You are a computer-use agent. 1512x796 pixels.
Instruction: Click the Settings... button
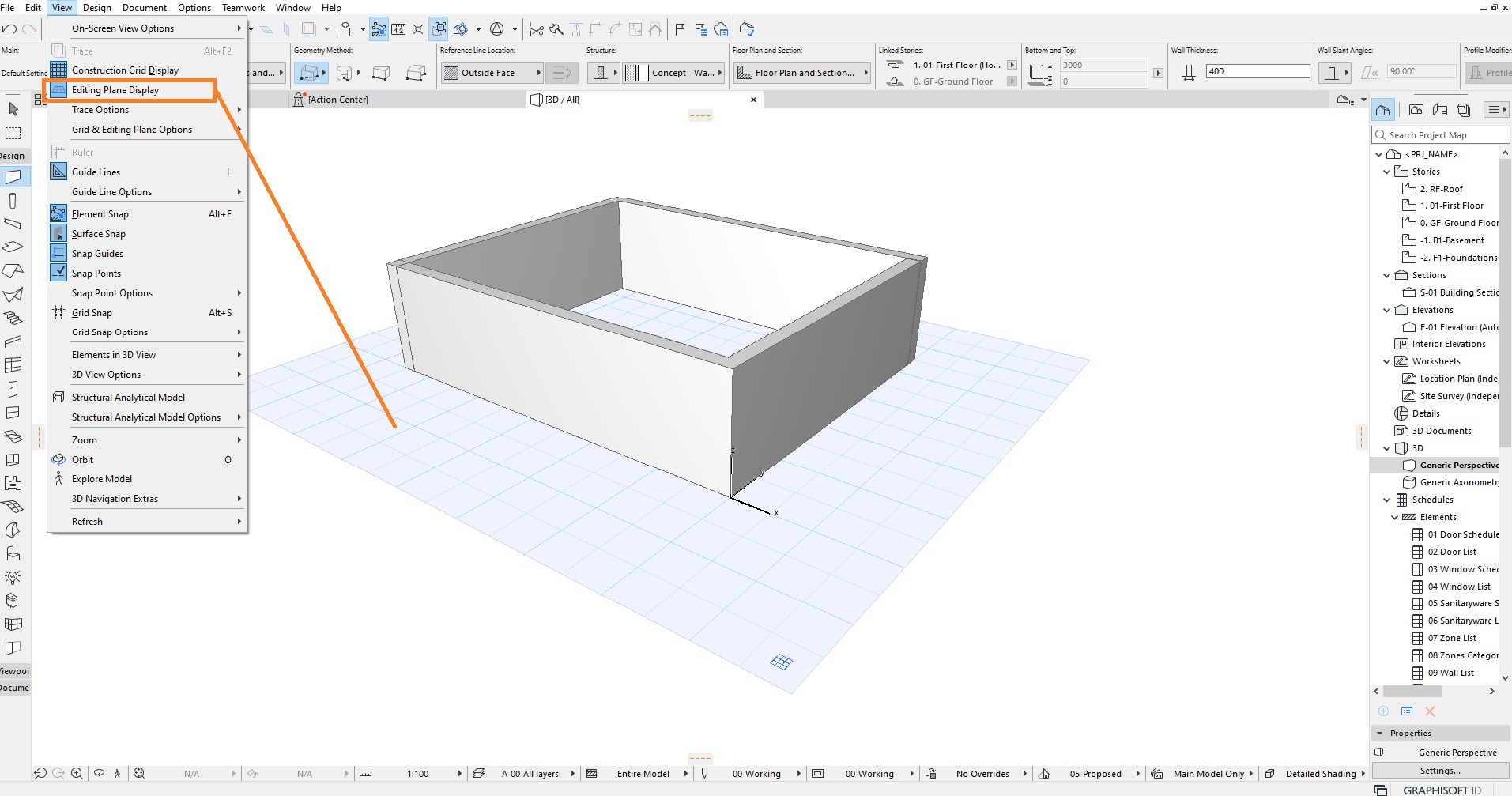pos(1440,771)
